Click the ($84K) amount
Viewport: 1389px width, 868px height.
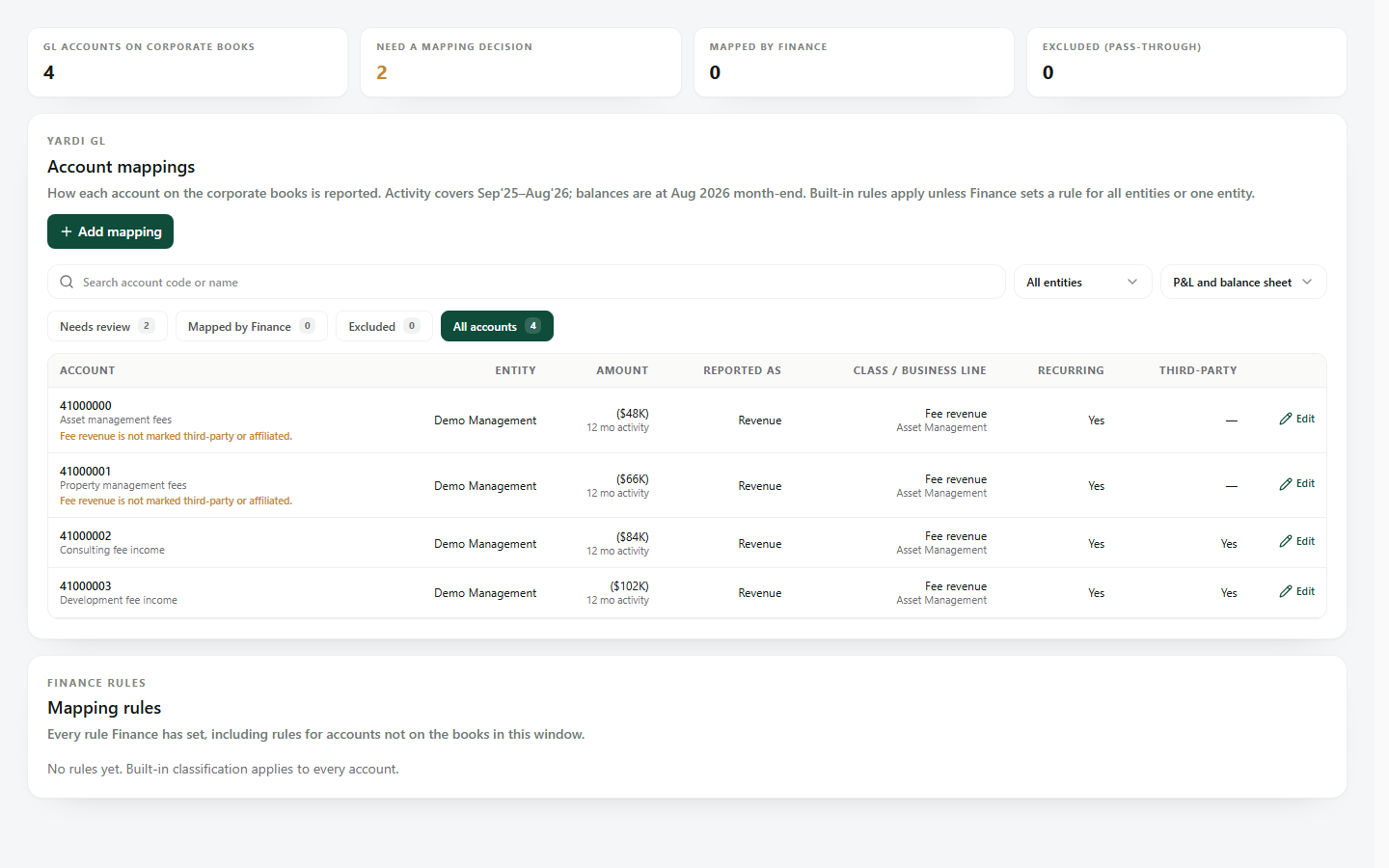click(x=633, y=537)
